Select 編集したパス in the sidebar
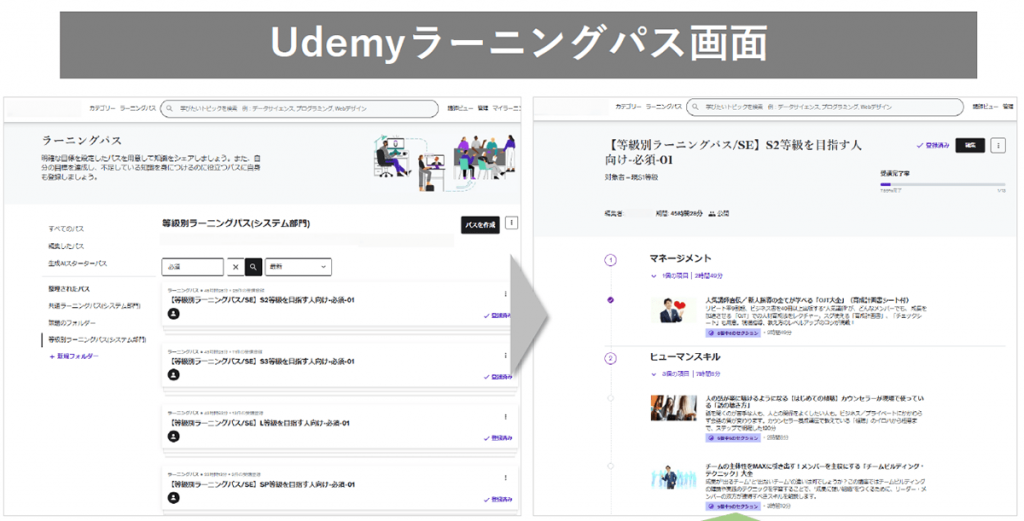1024x521 pixels. coord(66,246)
